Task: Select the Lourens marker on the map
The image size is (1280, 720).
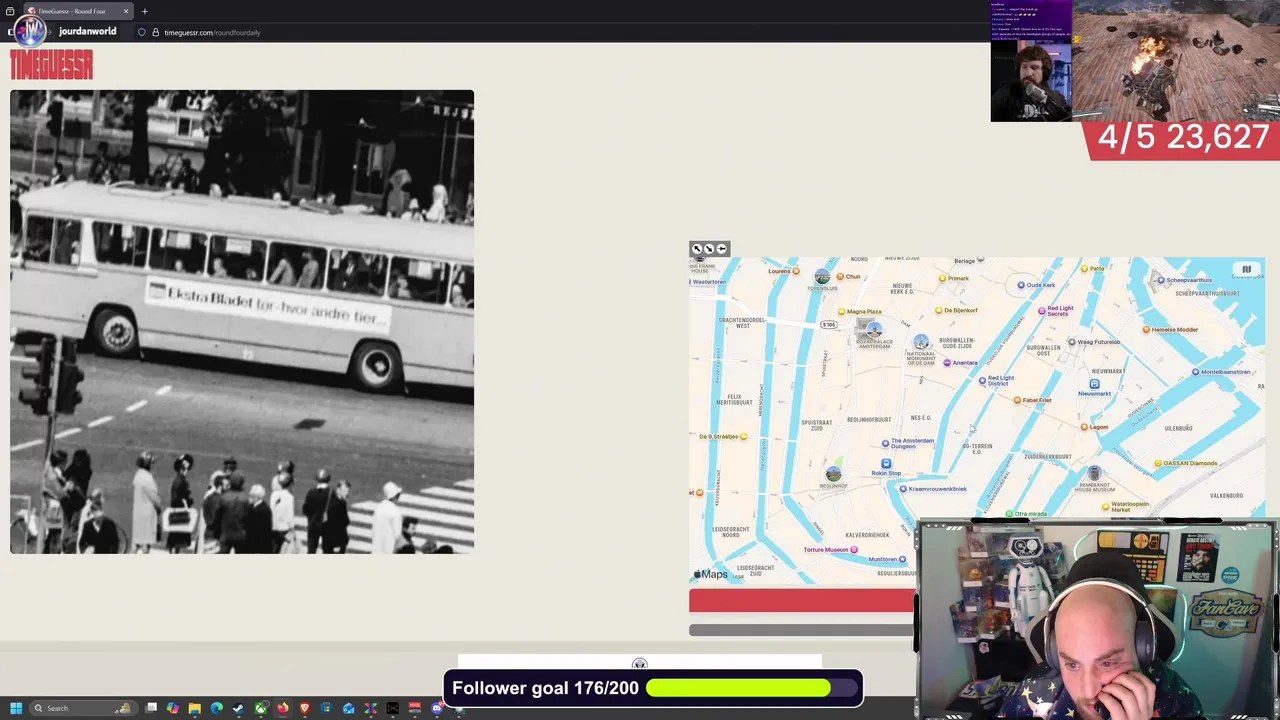Action: point(795,271)
